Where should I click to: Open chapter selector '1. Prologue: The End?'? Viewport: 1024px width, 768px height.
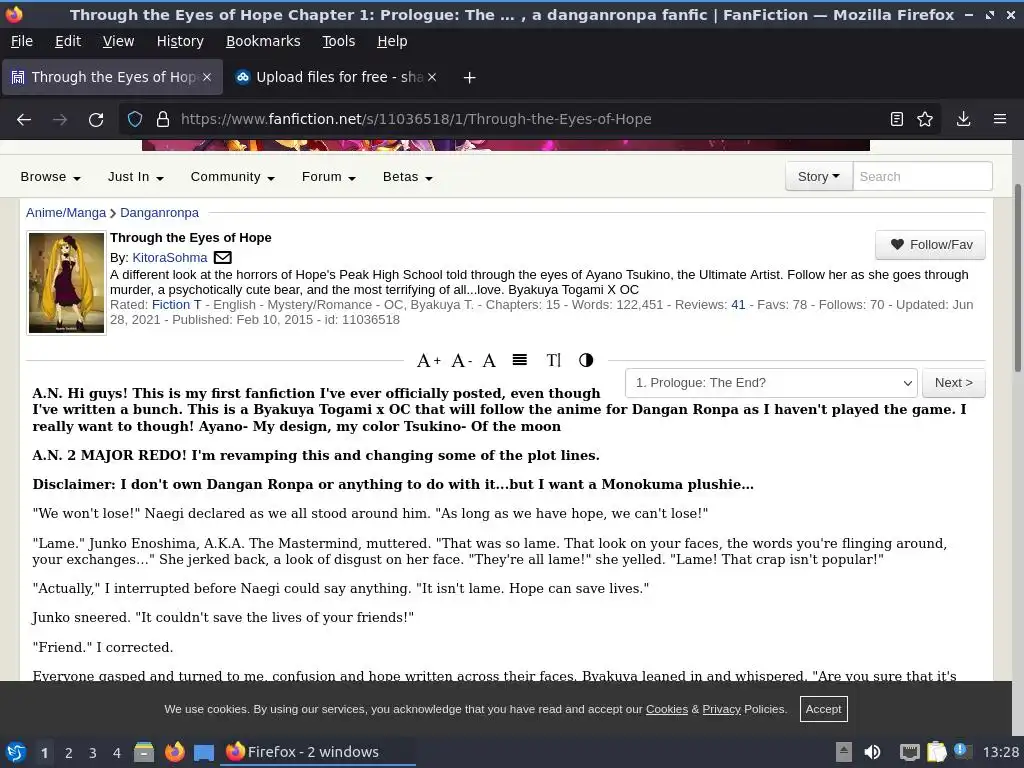(771, 383)
